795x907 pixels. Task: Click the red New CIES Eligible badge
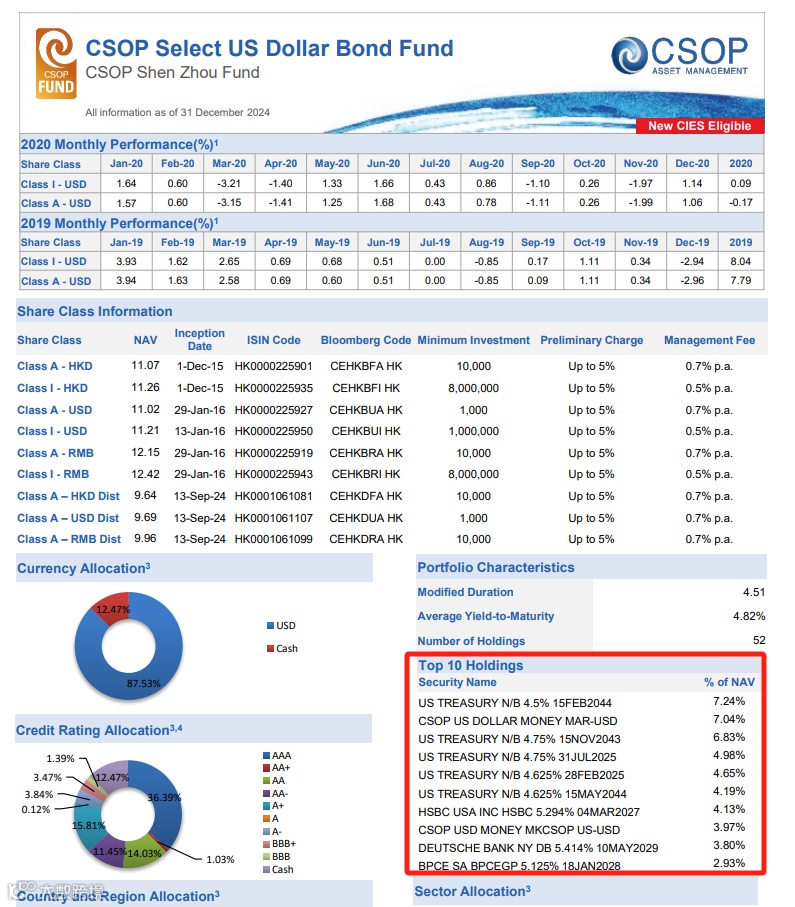700,126
